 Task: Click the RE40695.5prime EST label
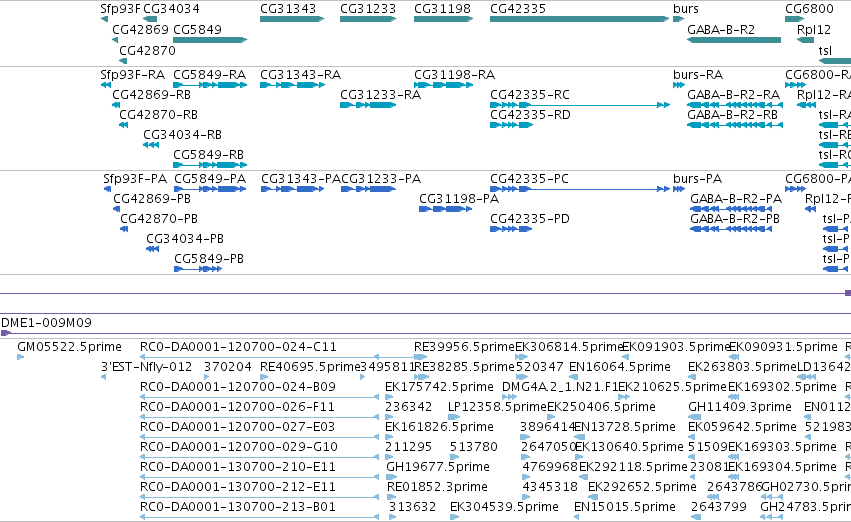[x=310, y=367]
